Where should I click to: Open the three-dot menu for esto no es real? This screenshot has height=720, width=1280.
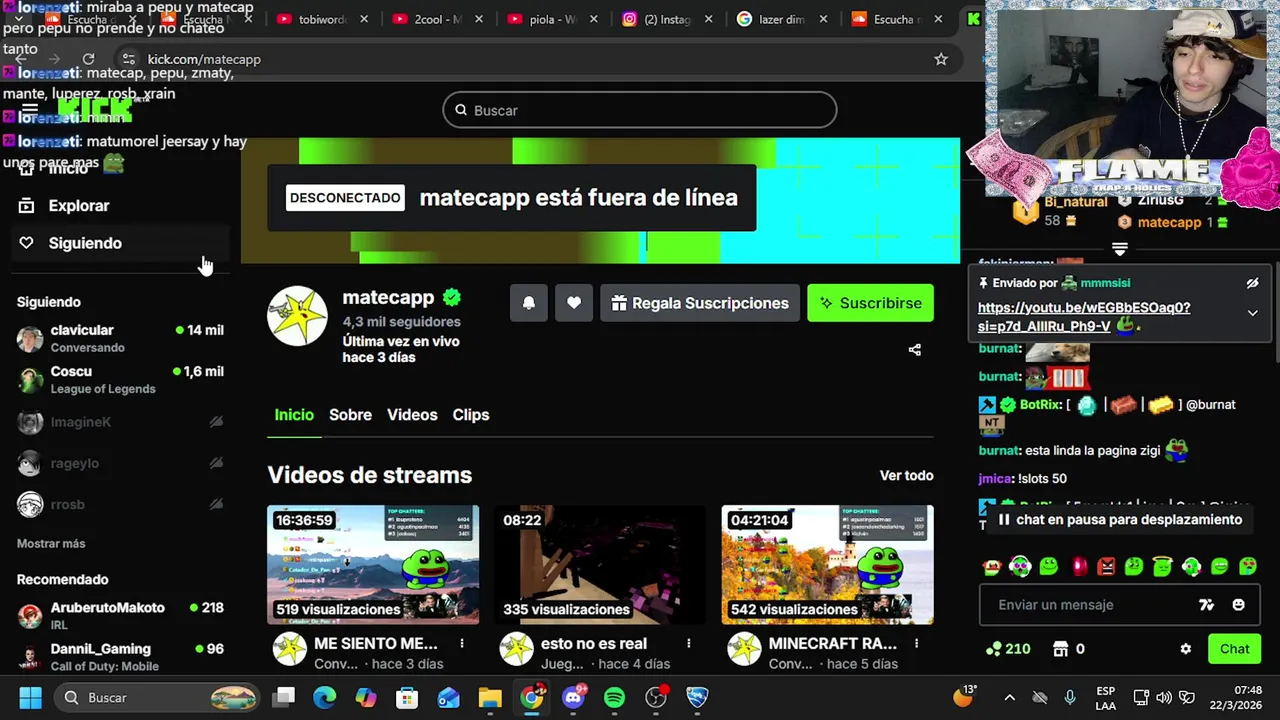(688, 643)
